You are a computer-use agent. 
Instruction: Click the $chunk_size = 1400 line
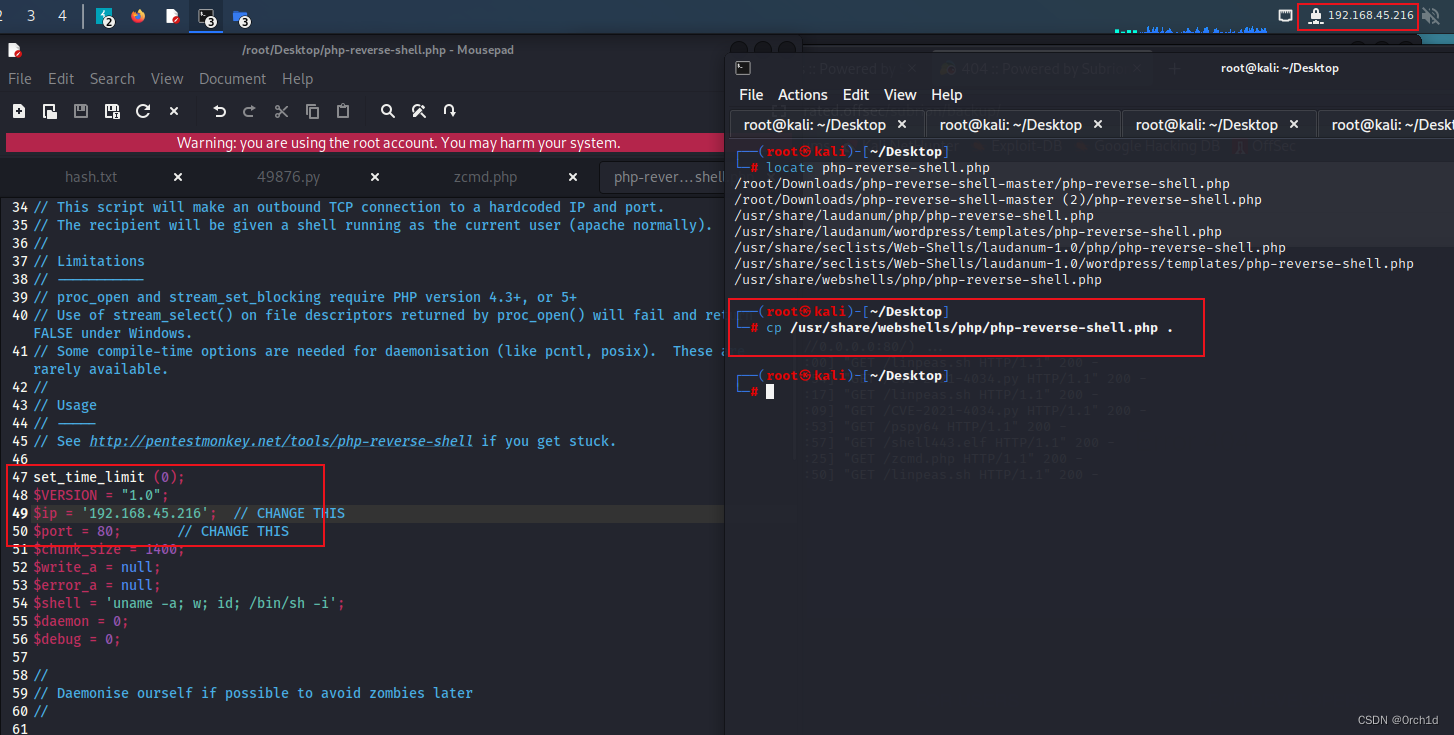pyautogui.click(x=109, y=549)
